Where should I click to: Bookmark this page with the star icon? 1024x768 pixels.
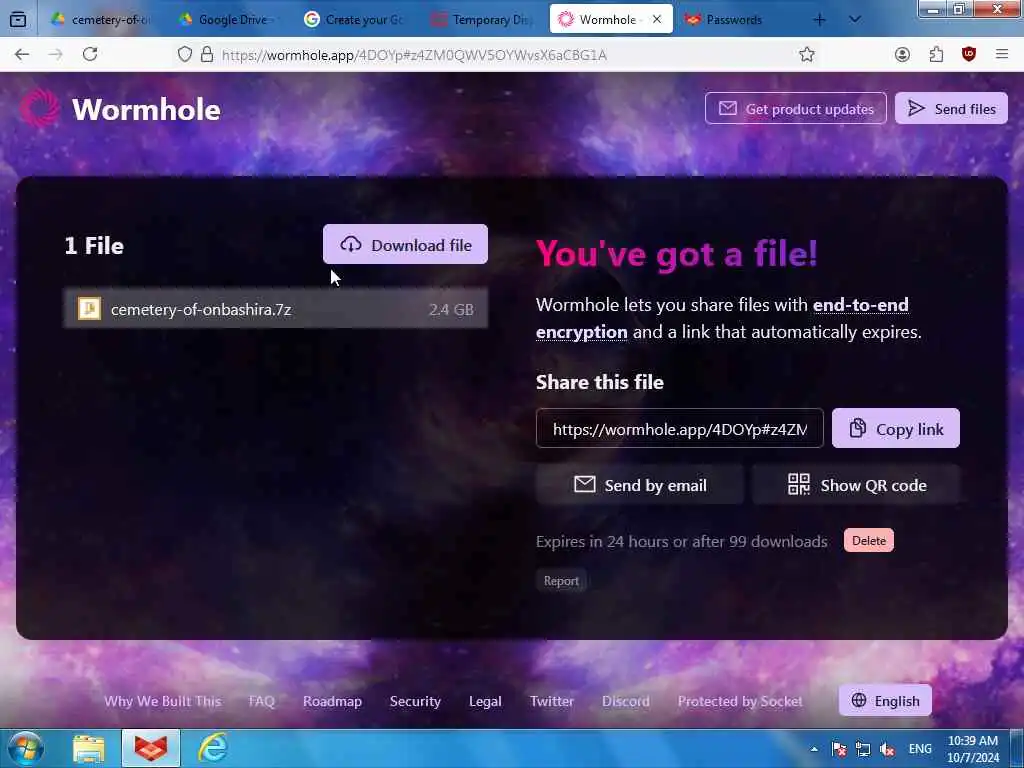click(807, 54)
